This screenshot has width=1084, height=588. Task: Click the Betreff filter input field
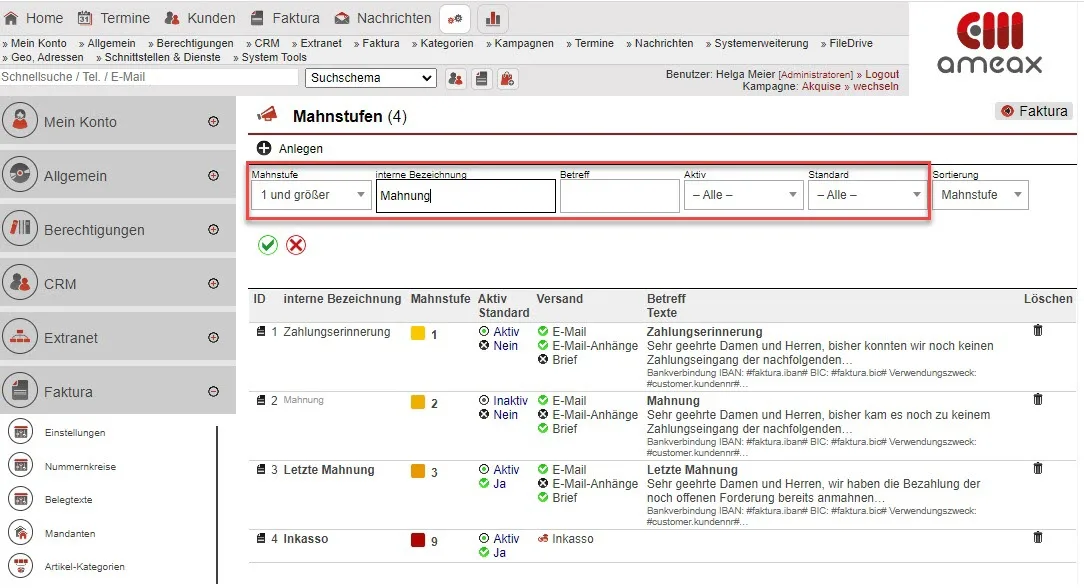point(619,196)
